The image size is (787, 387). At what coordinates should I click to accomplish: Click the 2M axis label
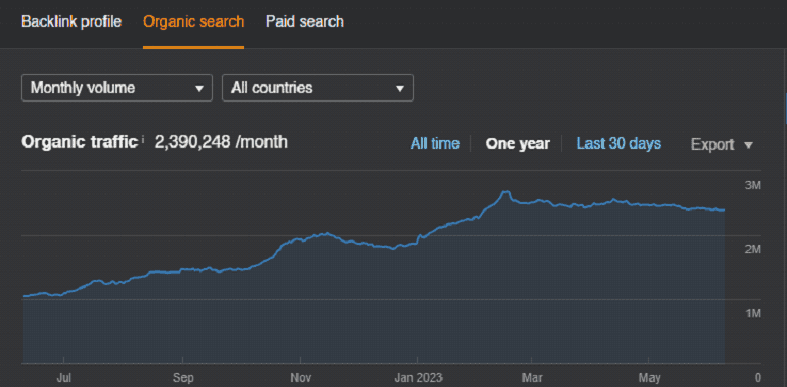752,249
